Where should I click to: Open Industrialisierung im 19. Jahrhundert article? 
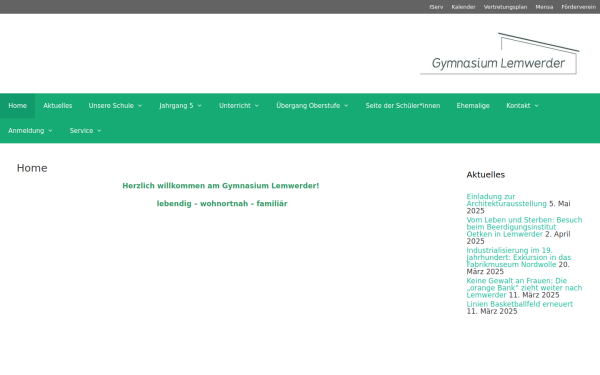pyautogui.click(x=518, y=257)
